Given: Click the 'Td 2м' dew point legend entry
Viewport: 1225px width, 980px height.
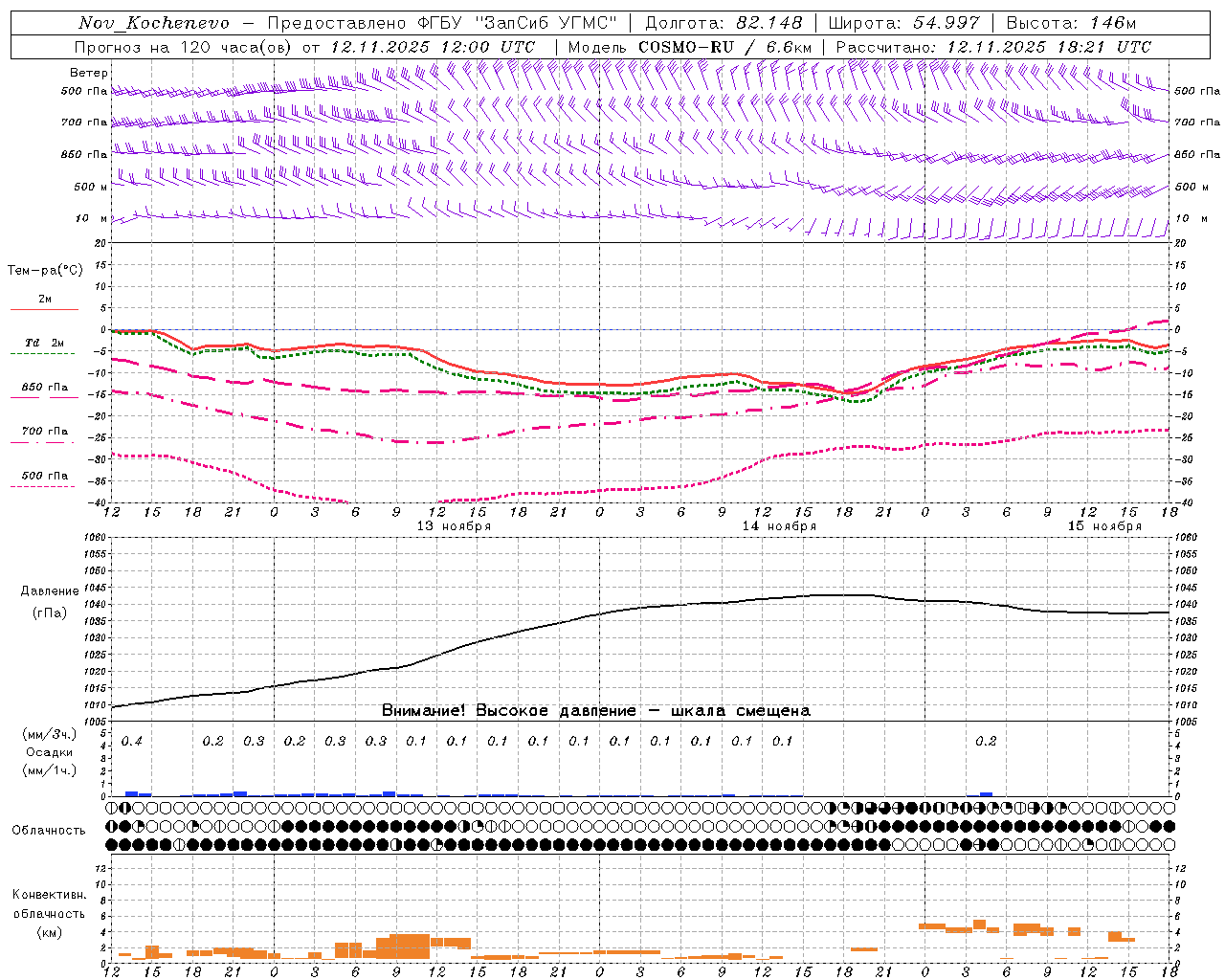Looking at the screenshot, I should [44, 343].
